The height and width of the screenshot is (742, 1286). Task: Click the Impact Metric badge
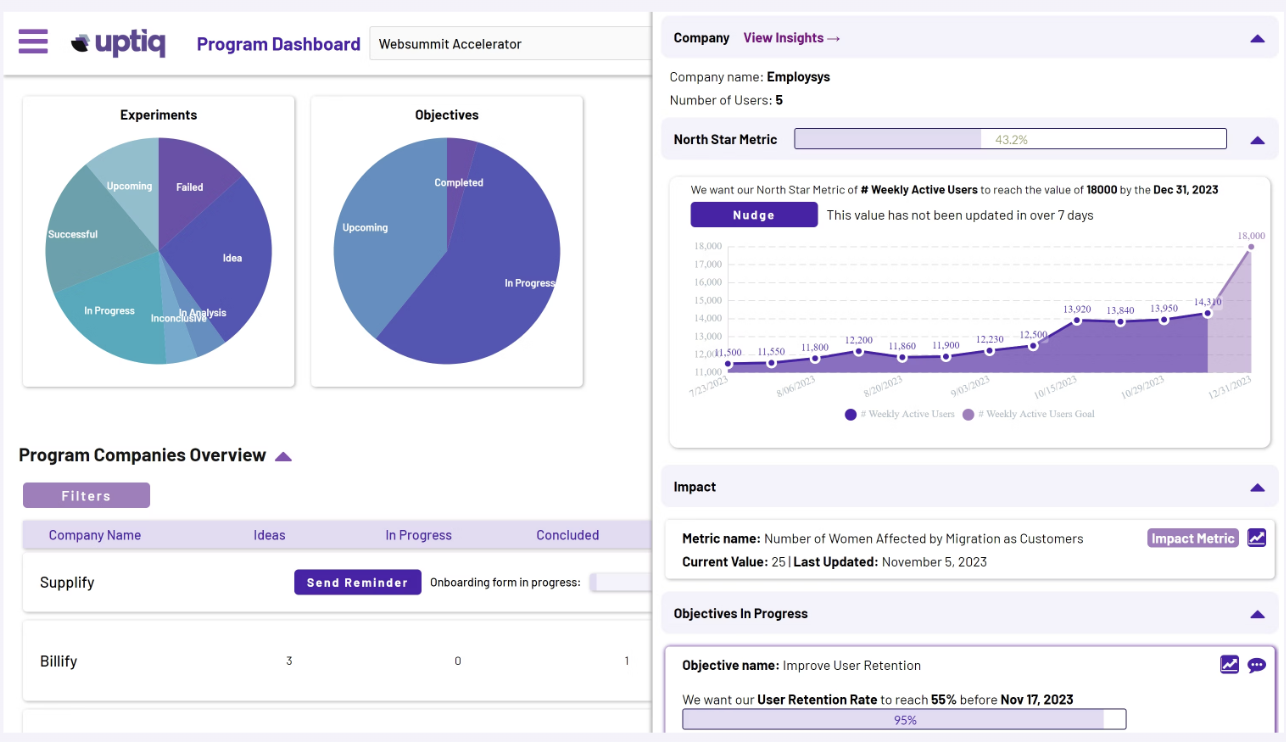tap(1192, 537)
